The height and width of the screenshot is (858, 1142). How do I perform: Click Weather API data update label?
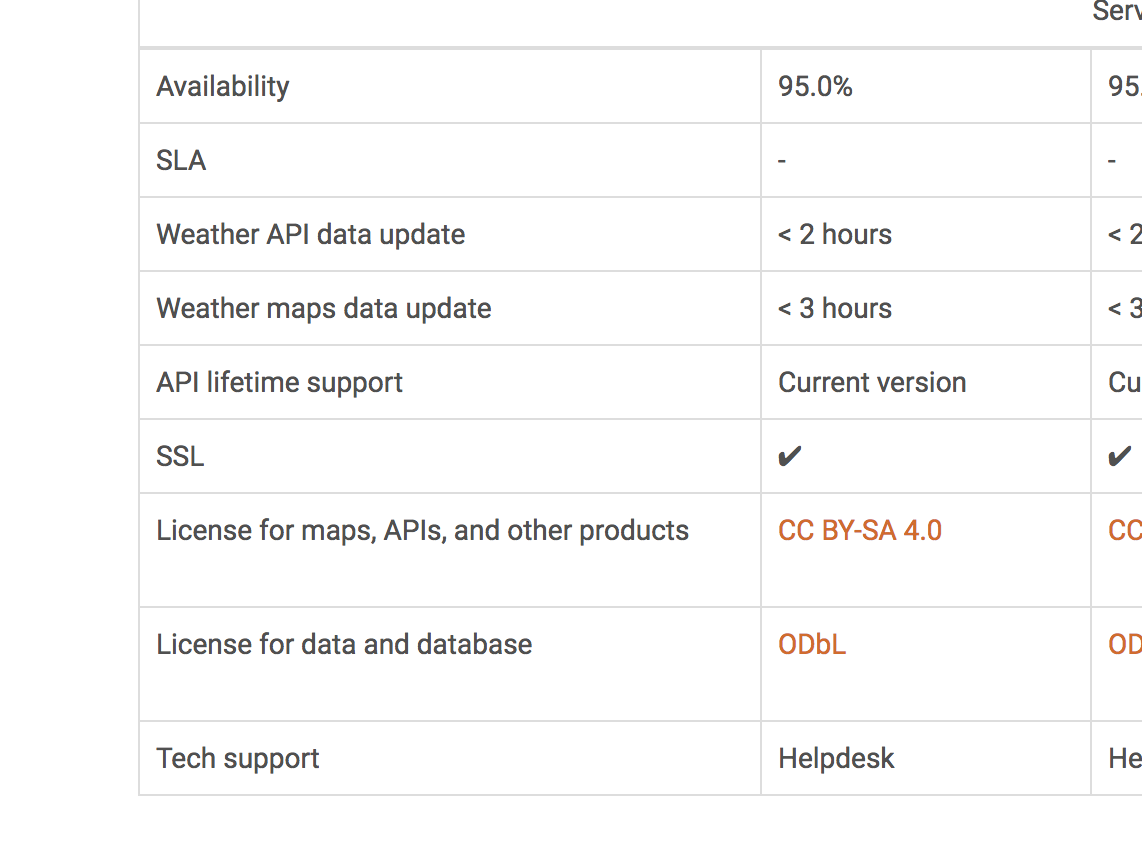coord(311,235)
